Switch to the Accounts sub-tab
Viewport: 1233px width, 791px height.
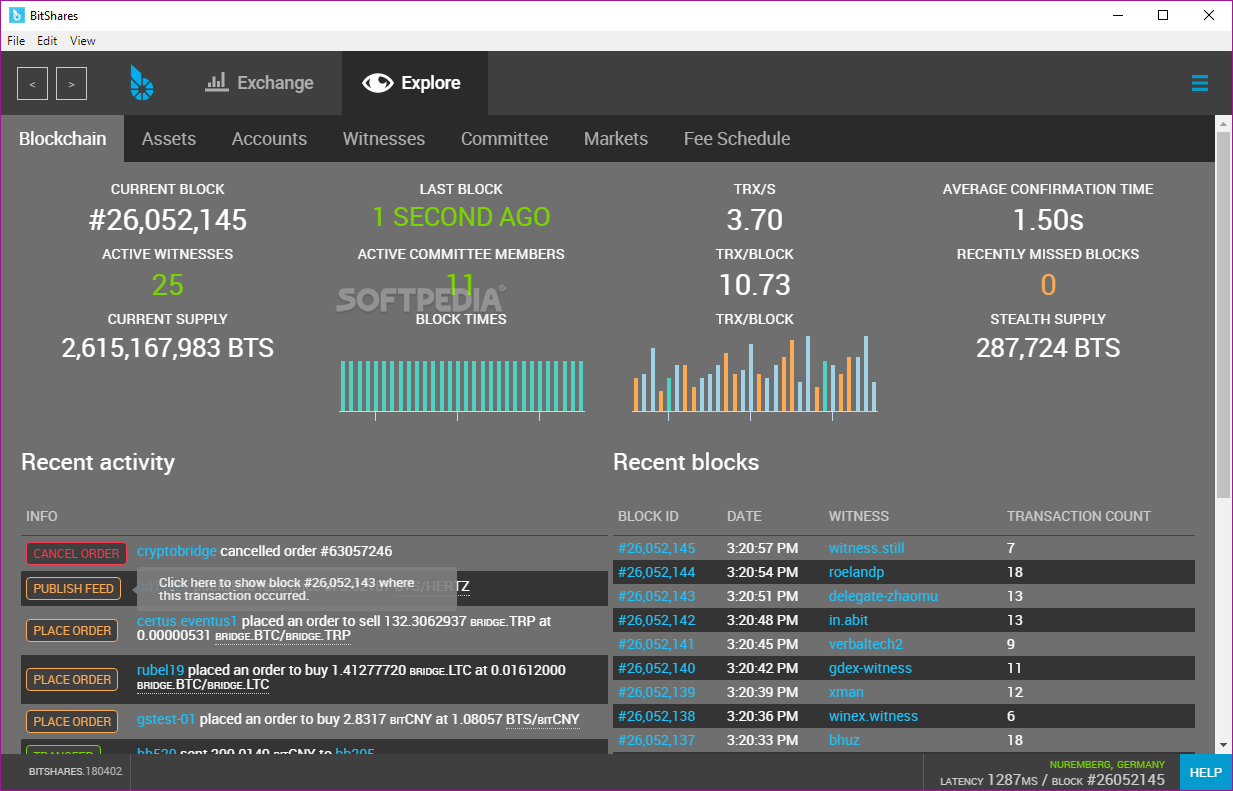point(269,139)
